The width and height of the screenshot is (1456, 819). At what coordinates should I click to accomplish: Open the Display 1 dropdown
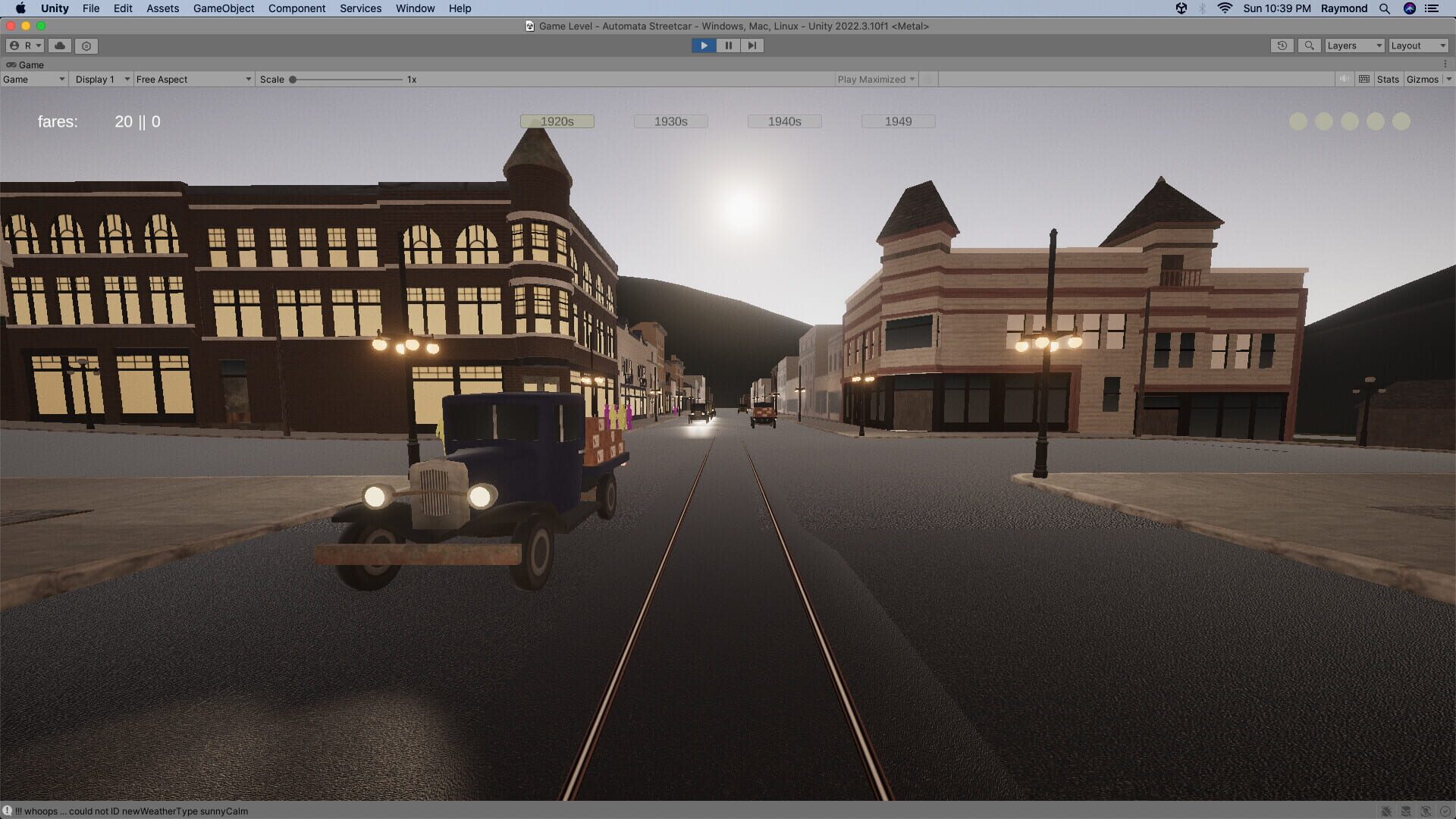click(x=100, y=79)
